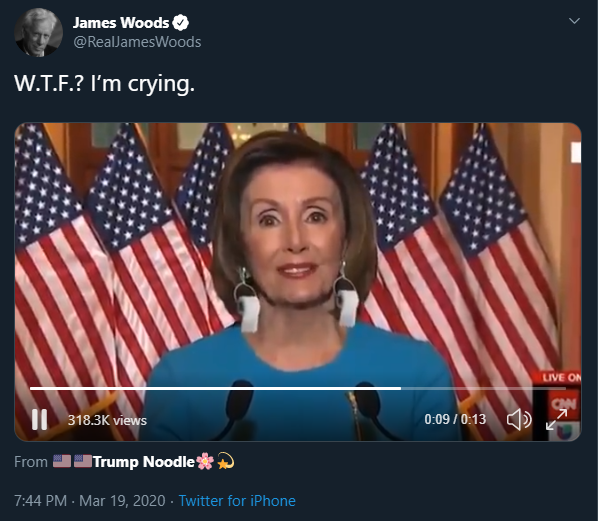
Task: Click the tweet text "W.T.F.? I'm crying."
Action: [104, 84]
